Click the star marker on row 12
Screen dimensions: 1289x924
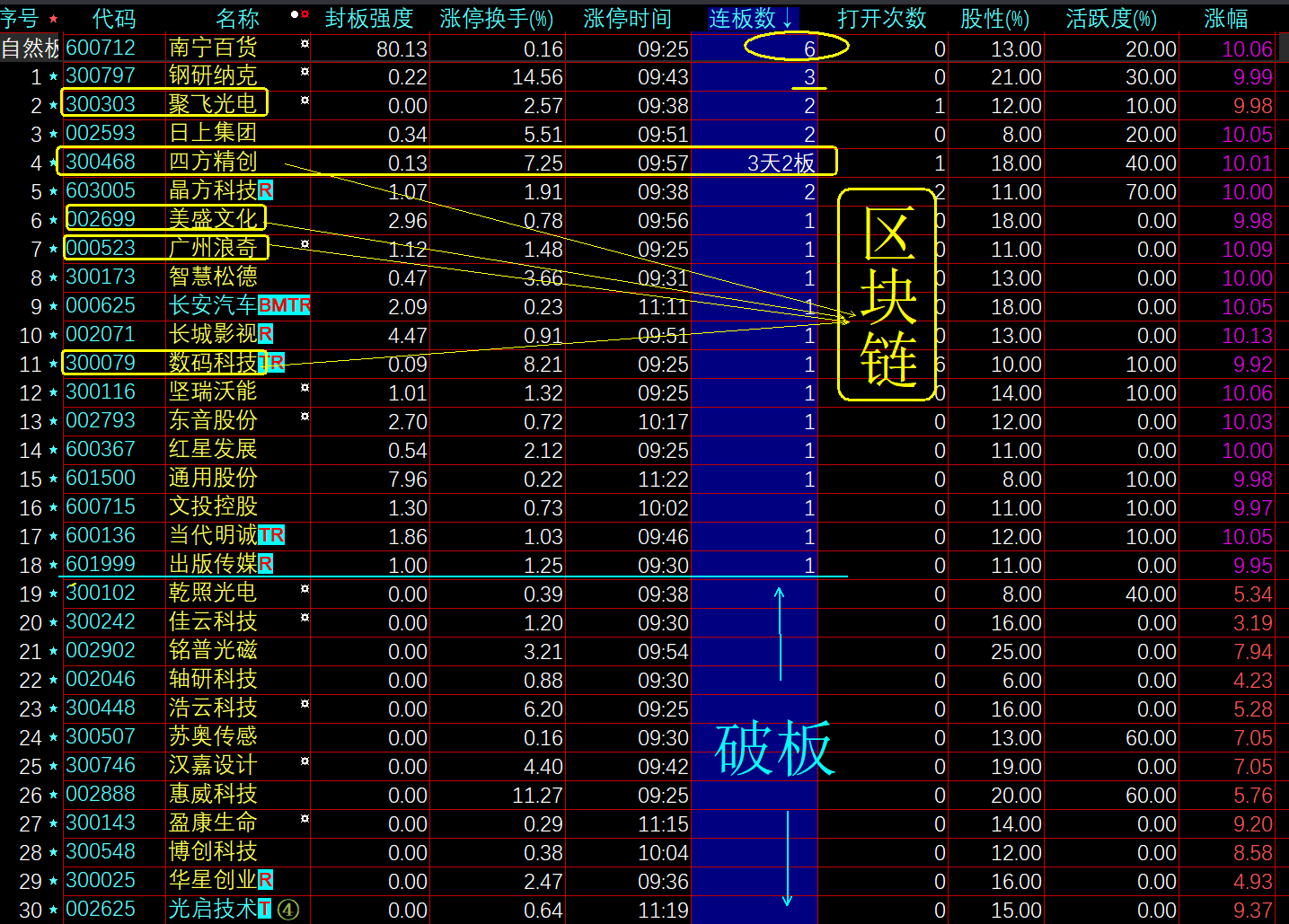click(53, 393)
